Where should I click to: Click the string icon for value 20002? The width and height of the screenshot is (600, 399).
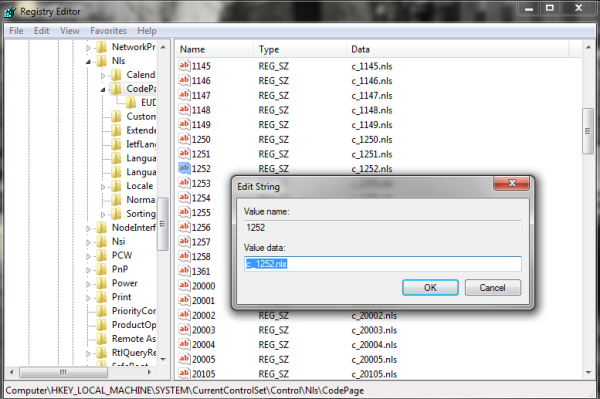pyautogui.click(x=184, y=315)
